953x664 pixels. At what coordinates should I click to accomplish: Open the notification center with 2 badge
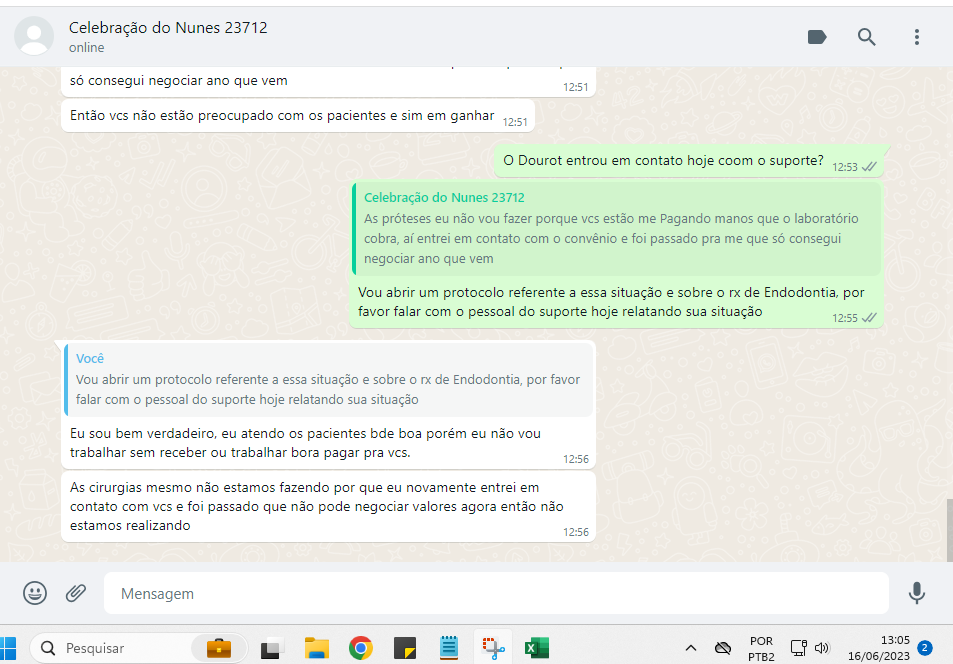click(x=925, y=648)
